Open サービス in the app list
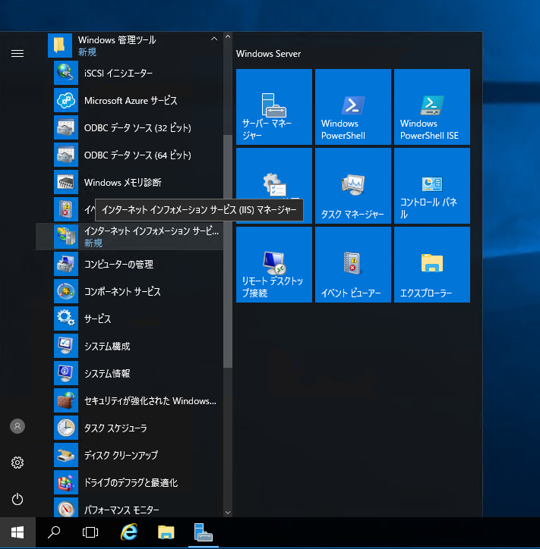The width and height of the screenshot is (540, 549). pos(129,319)
